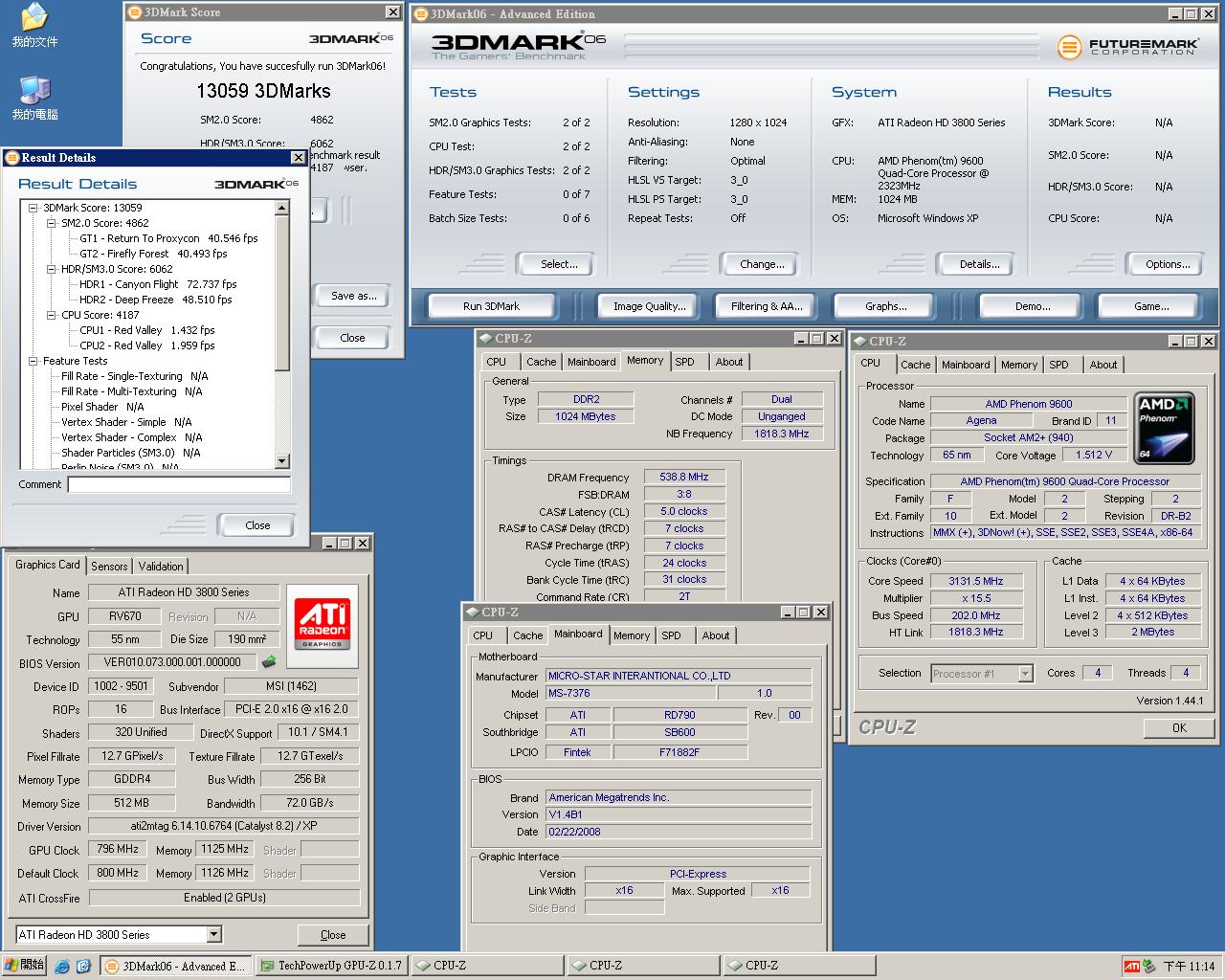The width and height of the screenshot is (1225, 980).
Task: Click the Internet Explorer quick launch icon
Action: (x=62, y=966)
